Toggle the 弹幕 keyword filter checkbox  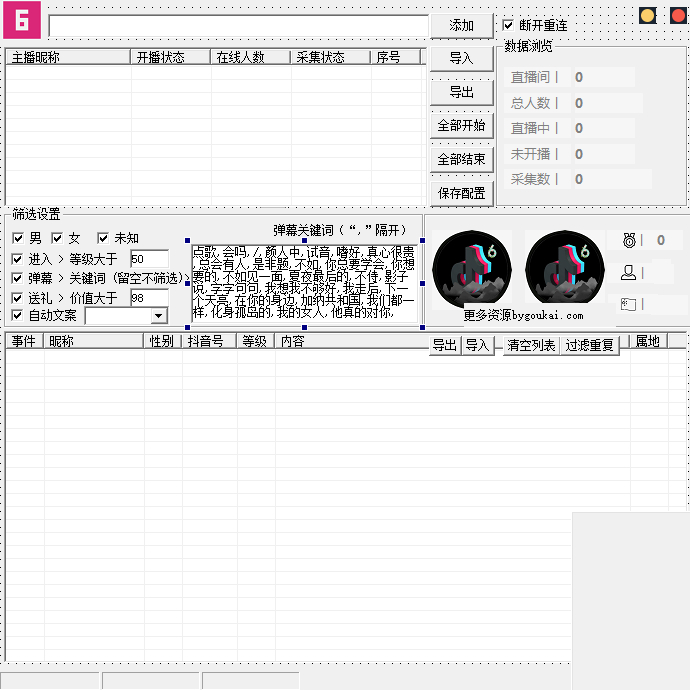pos(17,278)
